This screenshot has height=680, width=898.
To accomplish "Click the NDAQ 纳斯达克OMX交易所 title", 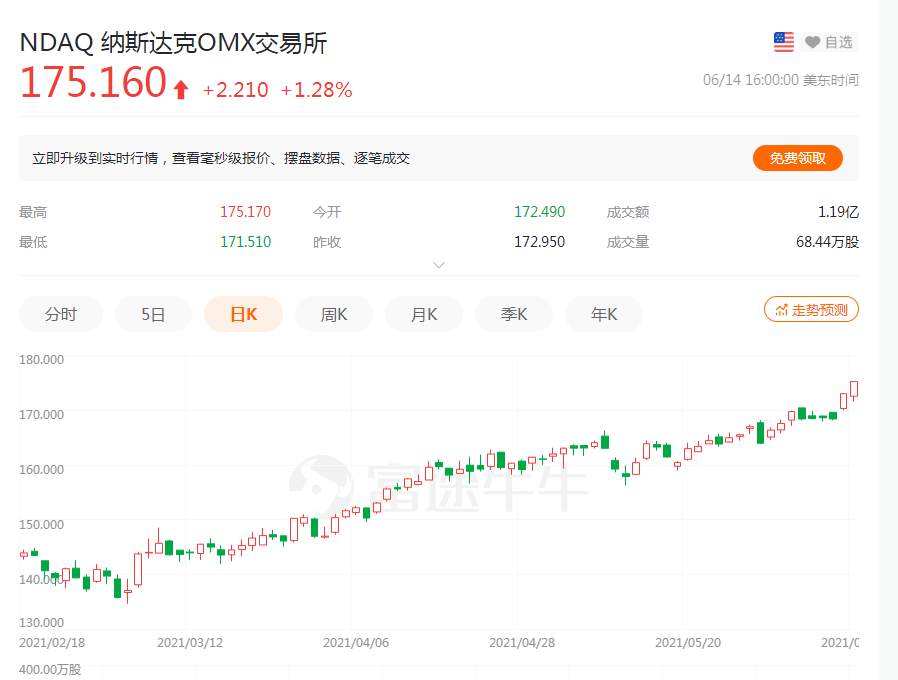I will point(173,43).
